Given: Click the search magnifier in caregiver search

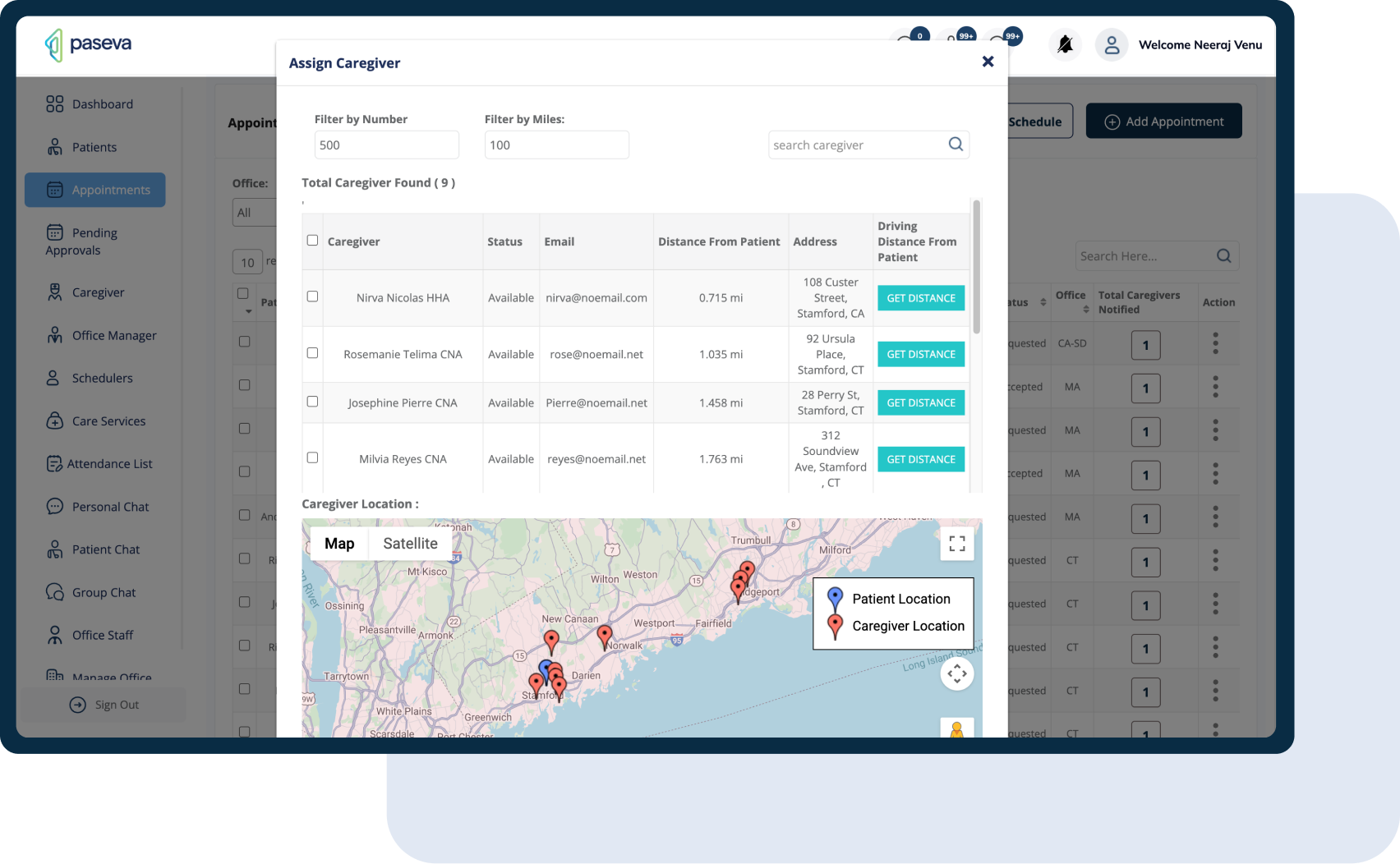Looking at the screenshot, I should pyautogui.click(x=956, y=145).
